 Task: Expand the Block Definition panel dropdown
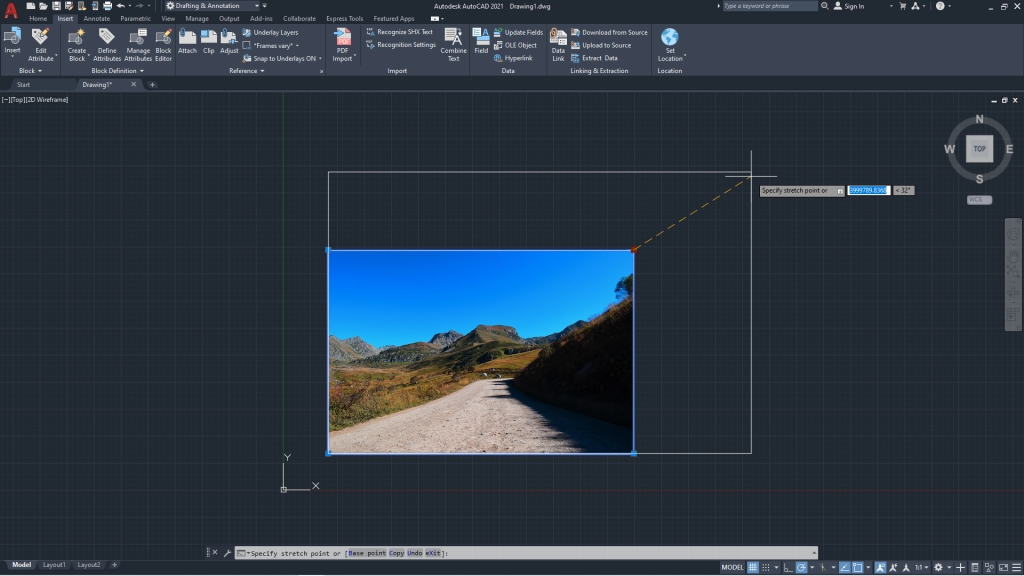[142, 71]
